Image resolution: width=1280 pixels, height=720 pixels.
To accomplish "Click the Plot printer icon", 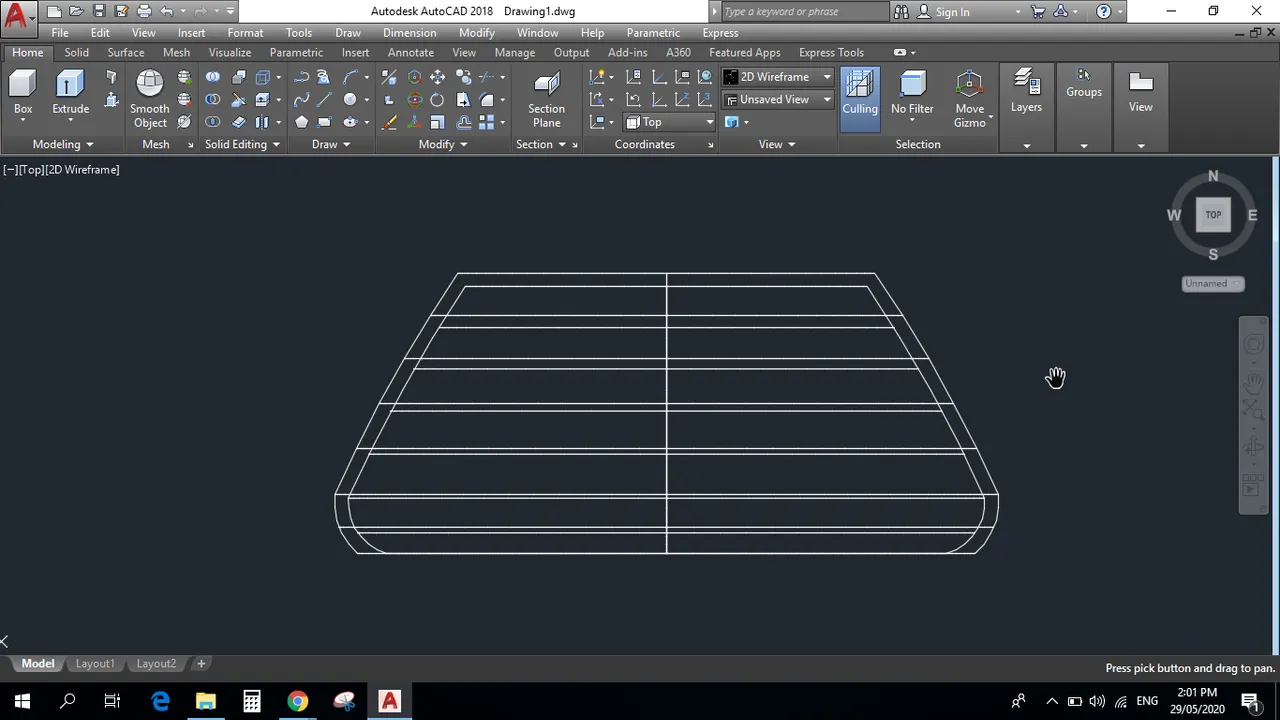I will tap(143, 11).
